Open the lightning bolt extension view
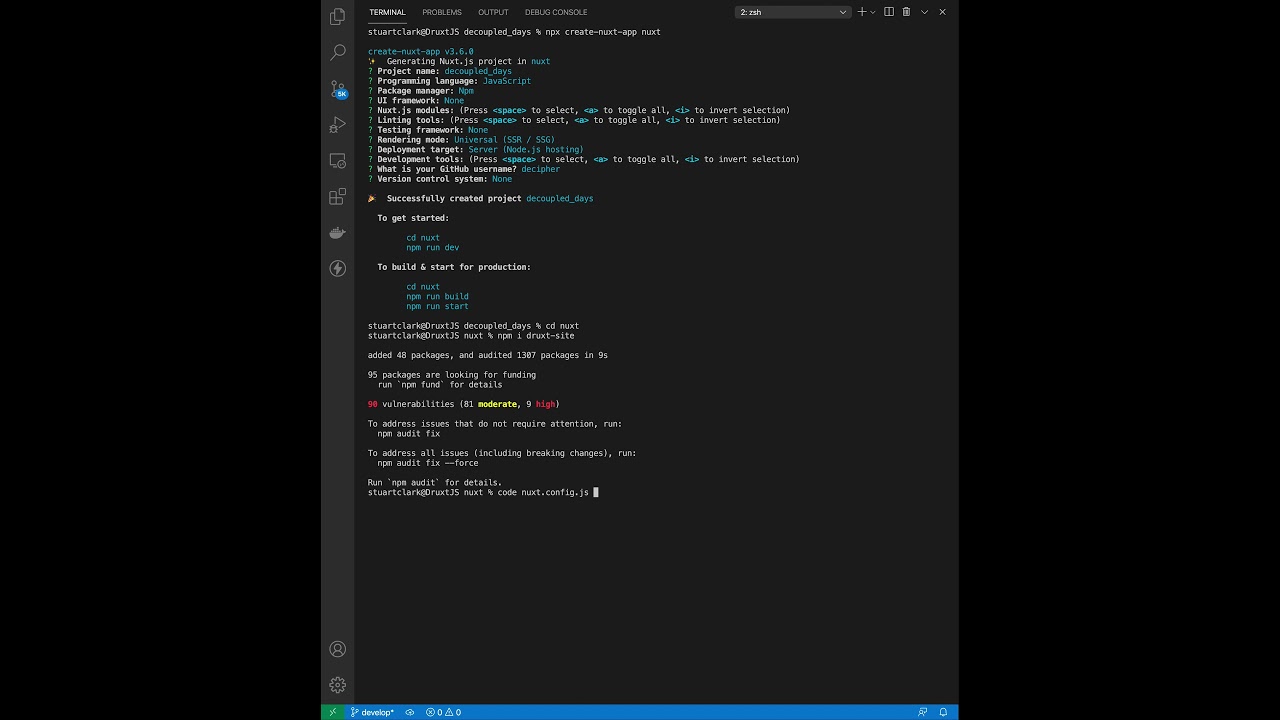 click(x=337, y=268)
